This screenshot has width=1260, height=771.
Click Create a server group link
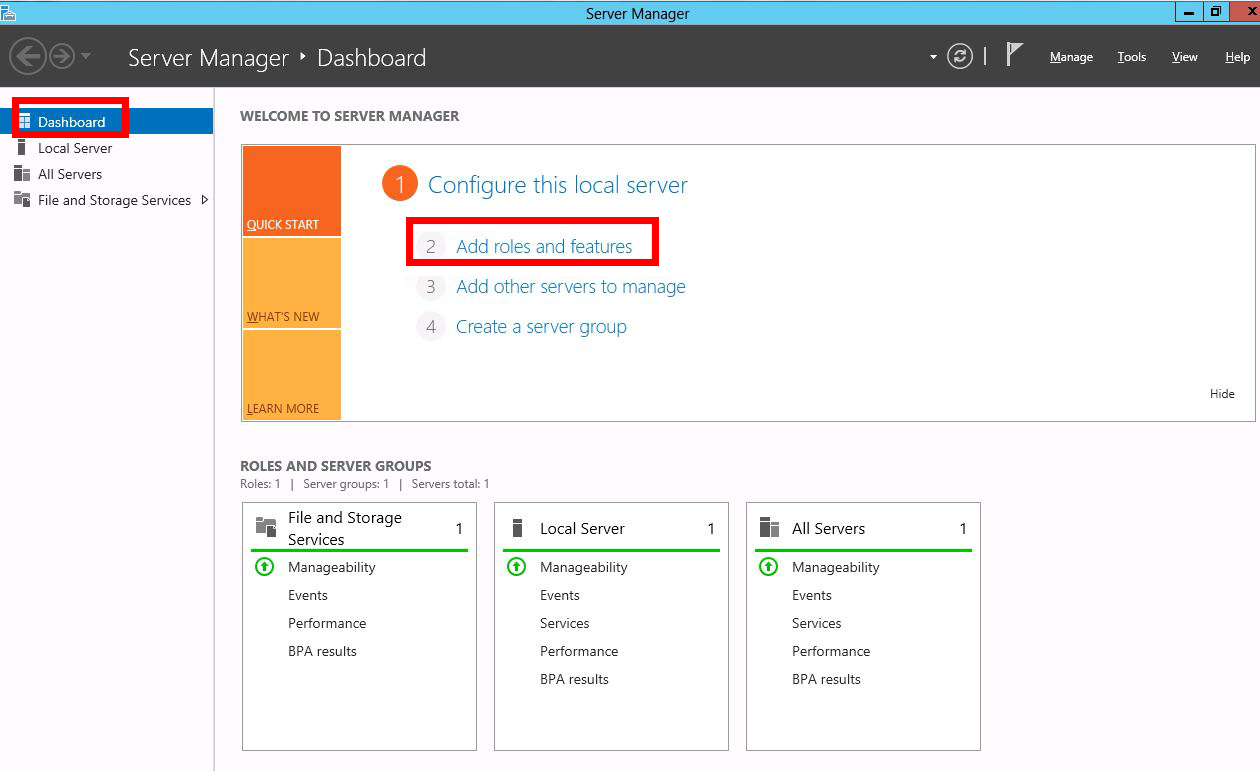[541, 326]
